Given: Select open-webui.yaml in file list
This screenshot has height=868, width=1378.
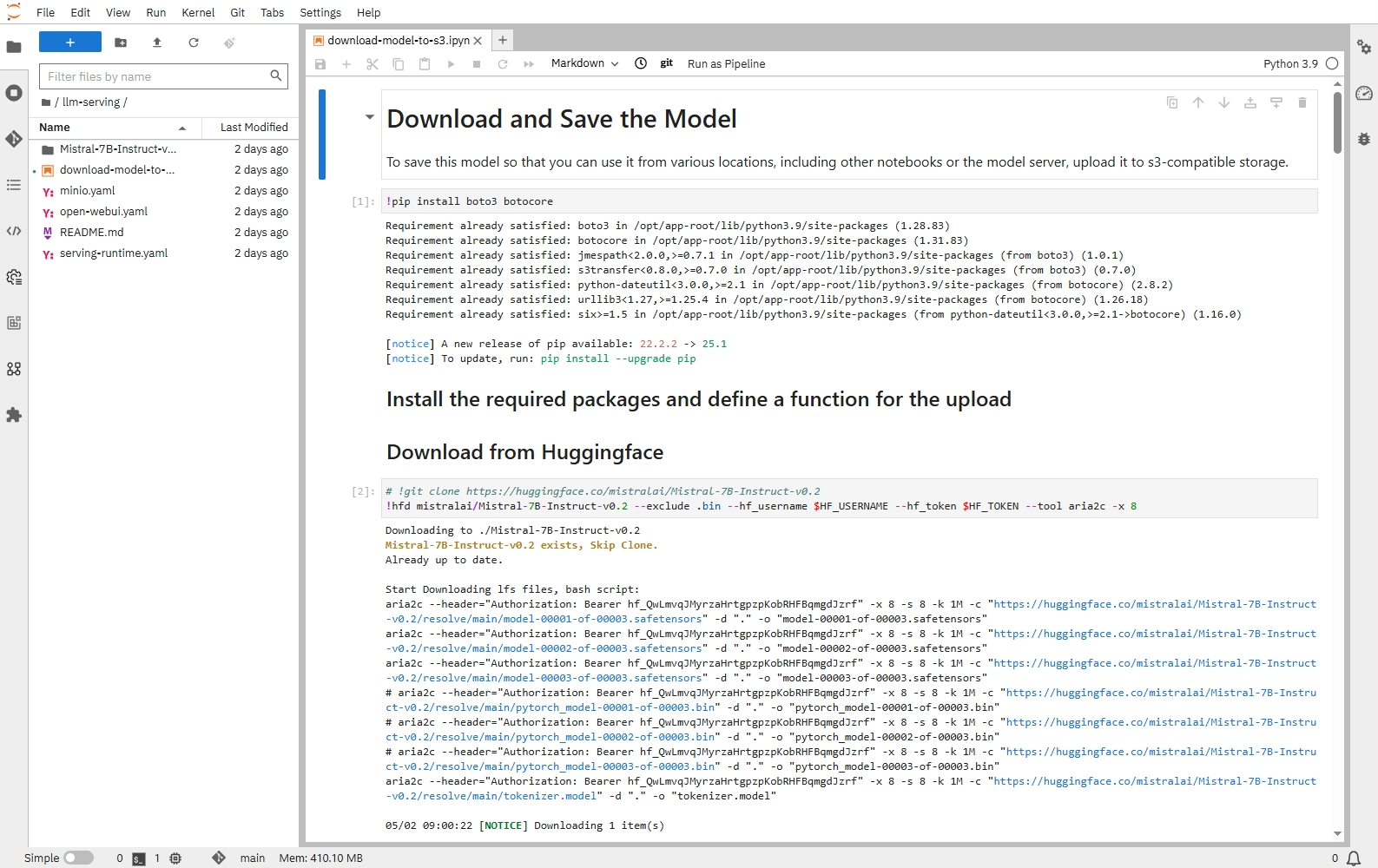Looking at the screenshot, I should point(165,212).
